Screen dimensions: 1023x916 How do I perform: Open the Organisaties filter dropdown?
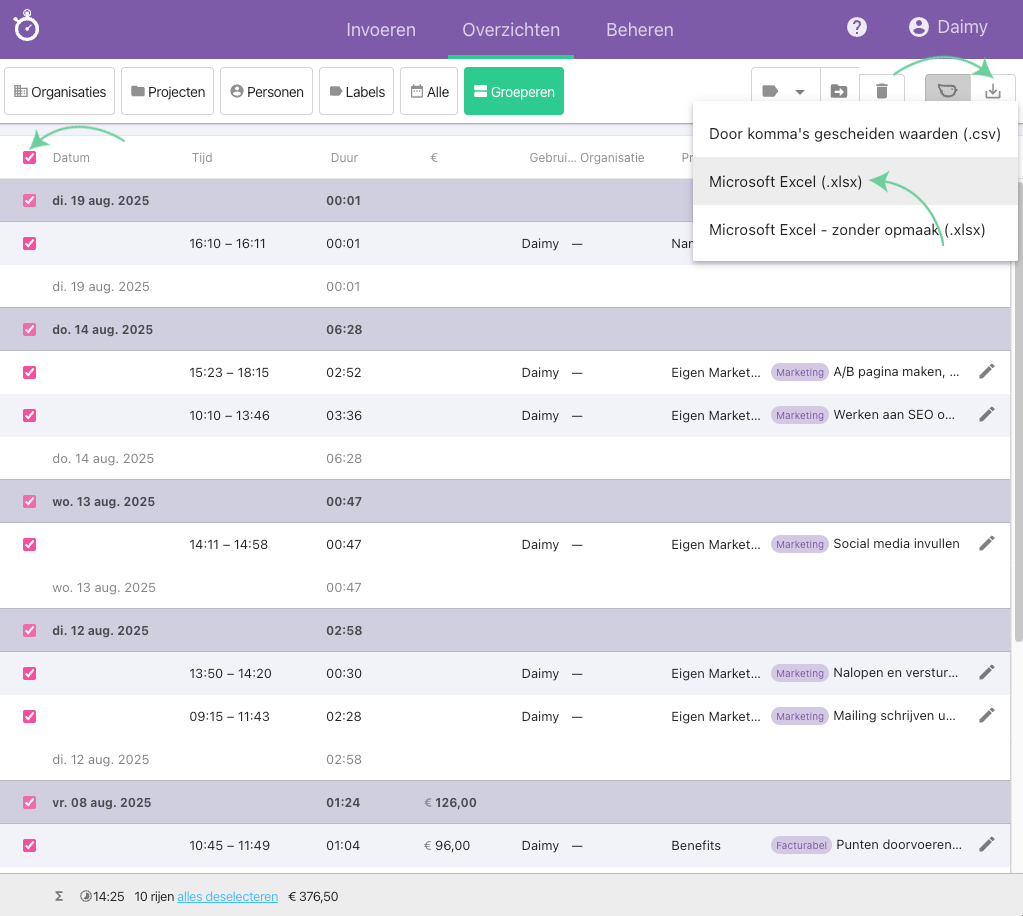[60, 92]
